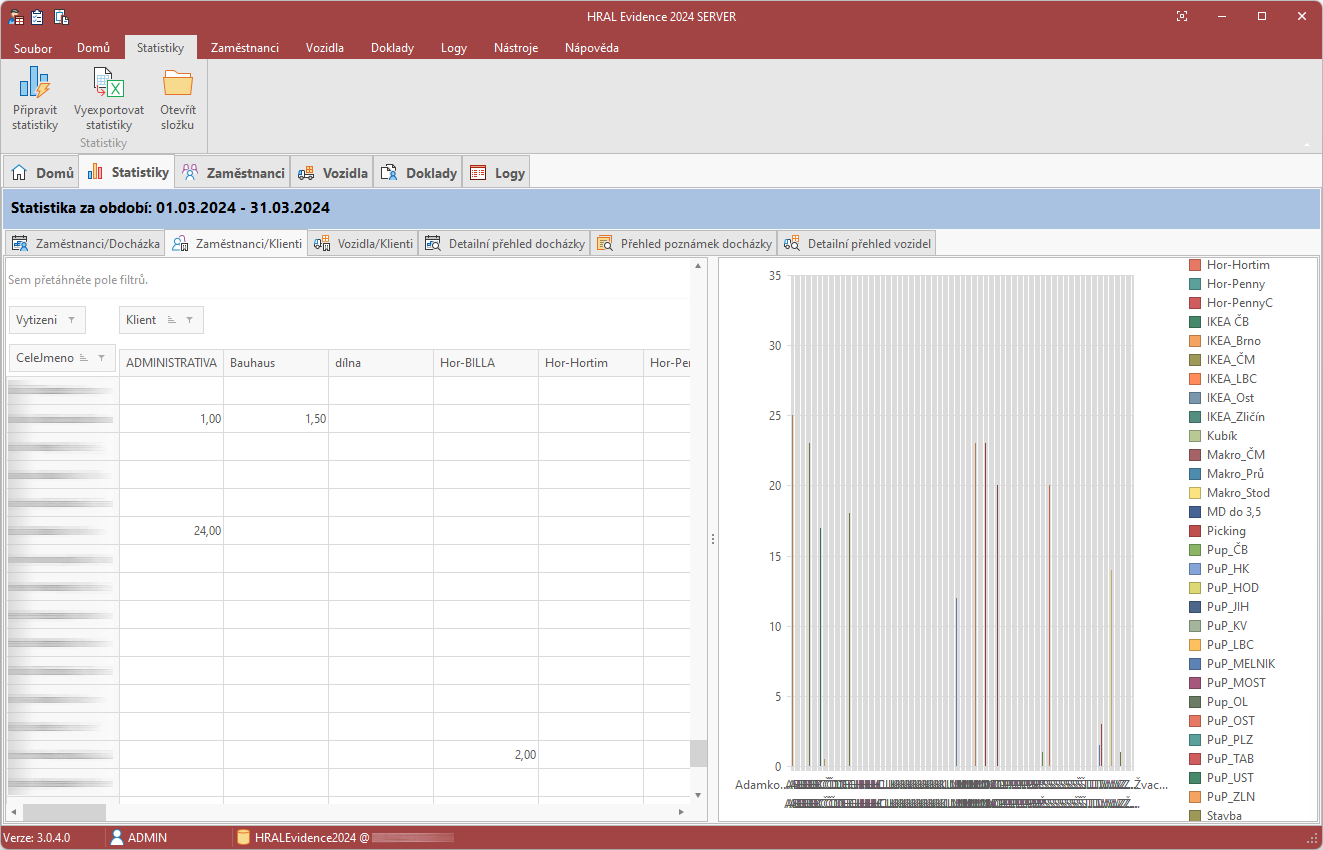
Task: Open the Logy document tab
Action: coord(498,173)
